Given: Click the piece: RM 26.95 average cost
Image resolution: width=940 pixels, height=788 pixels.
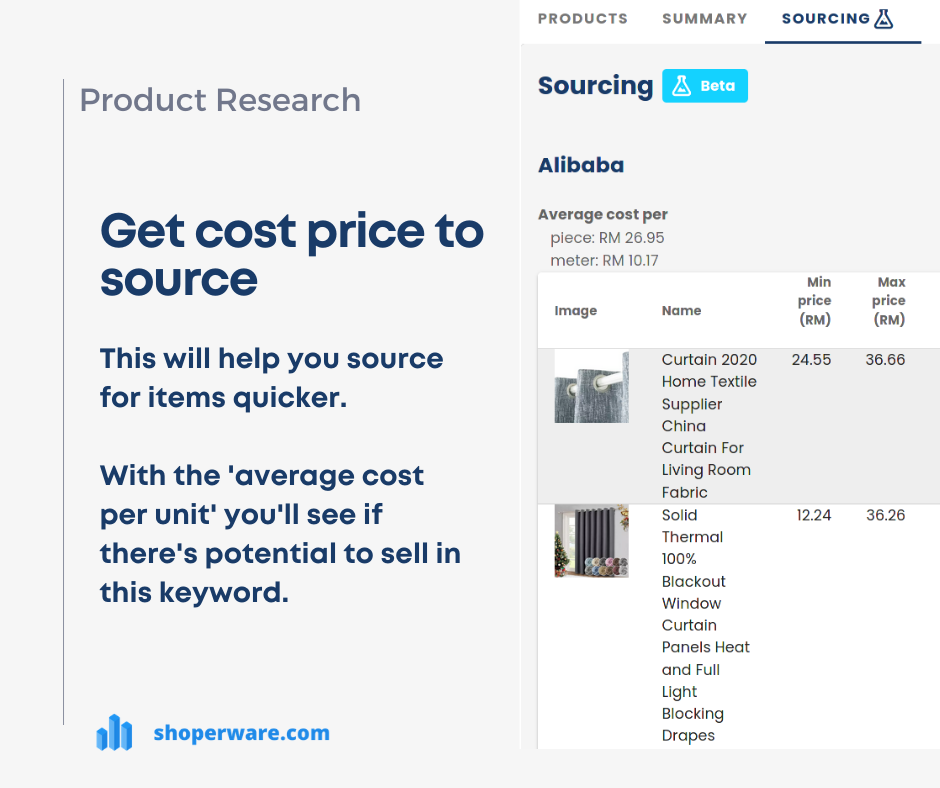Looking at the screenshot, I should pos(607,237).
